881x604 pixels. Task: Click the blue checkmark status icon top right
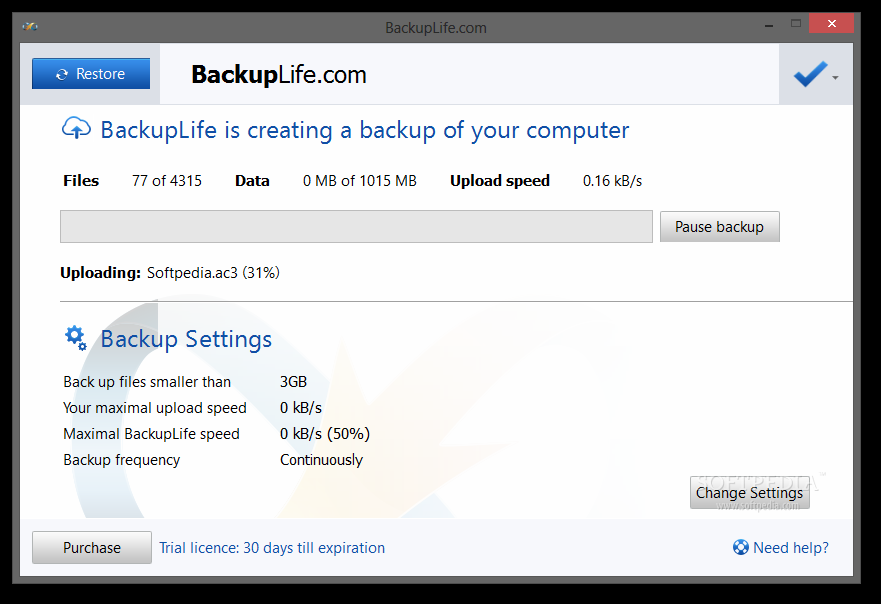coord(812,73)
